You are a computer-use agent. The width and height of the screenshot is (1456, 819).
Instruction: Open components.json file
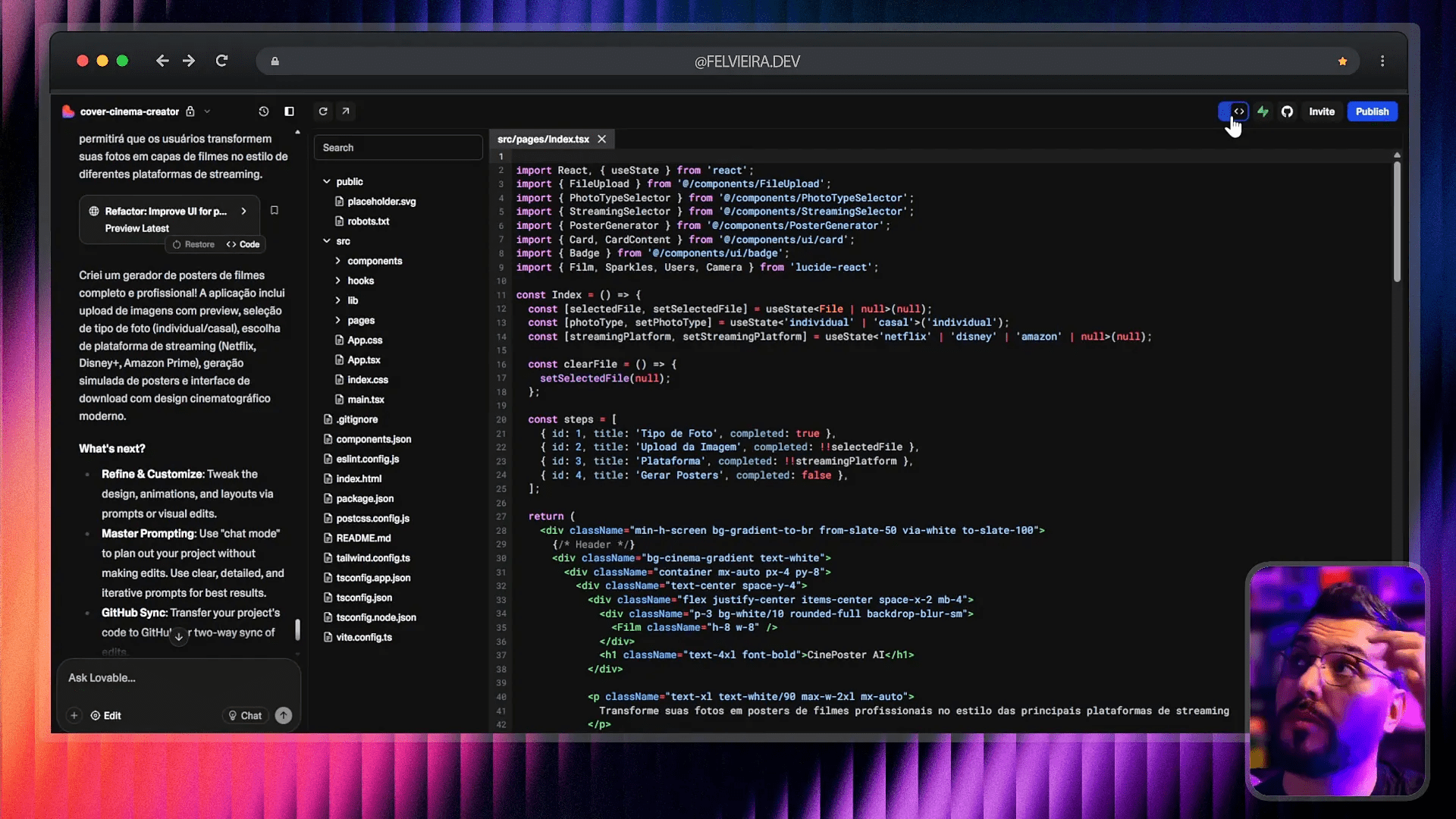pyautogui.click(x=373, y=439)
